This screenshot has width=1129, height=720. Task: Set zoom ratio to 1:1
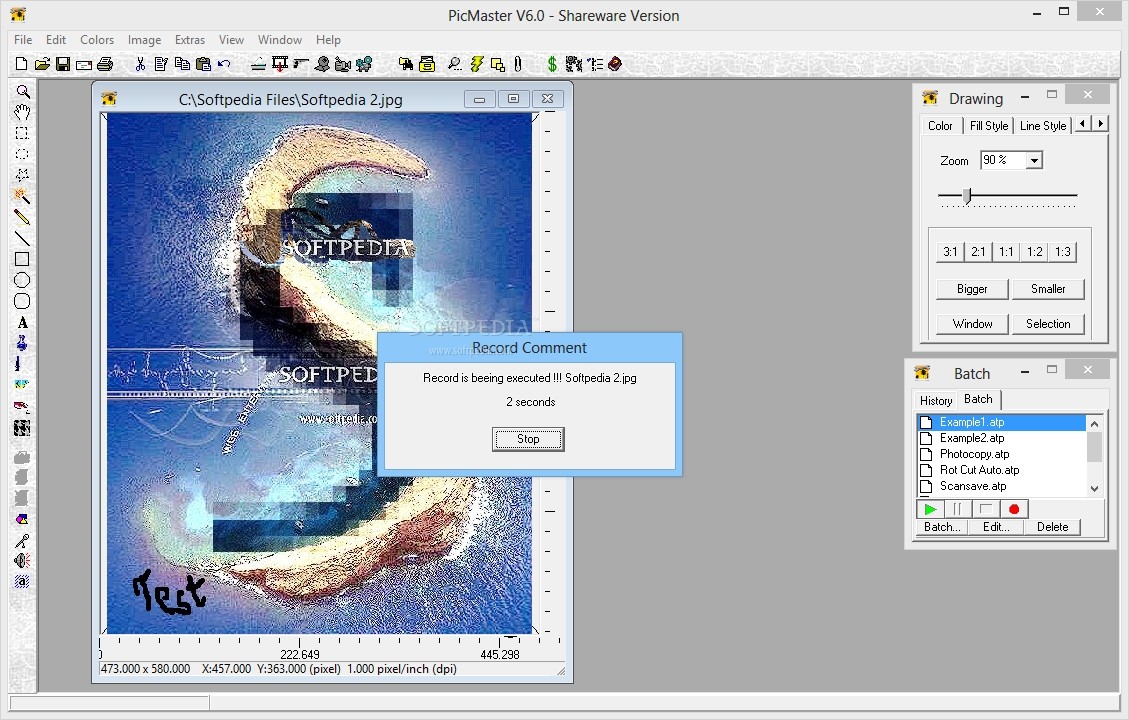pyautogui.click(x=1006, y=251)
